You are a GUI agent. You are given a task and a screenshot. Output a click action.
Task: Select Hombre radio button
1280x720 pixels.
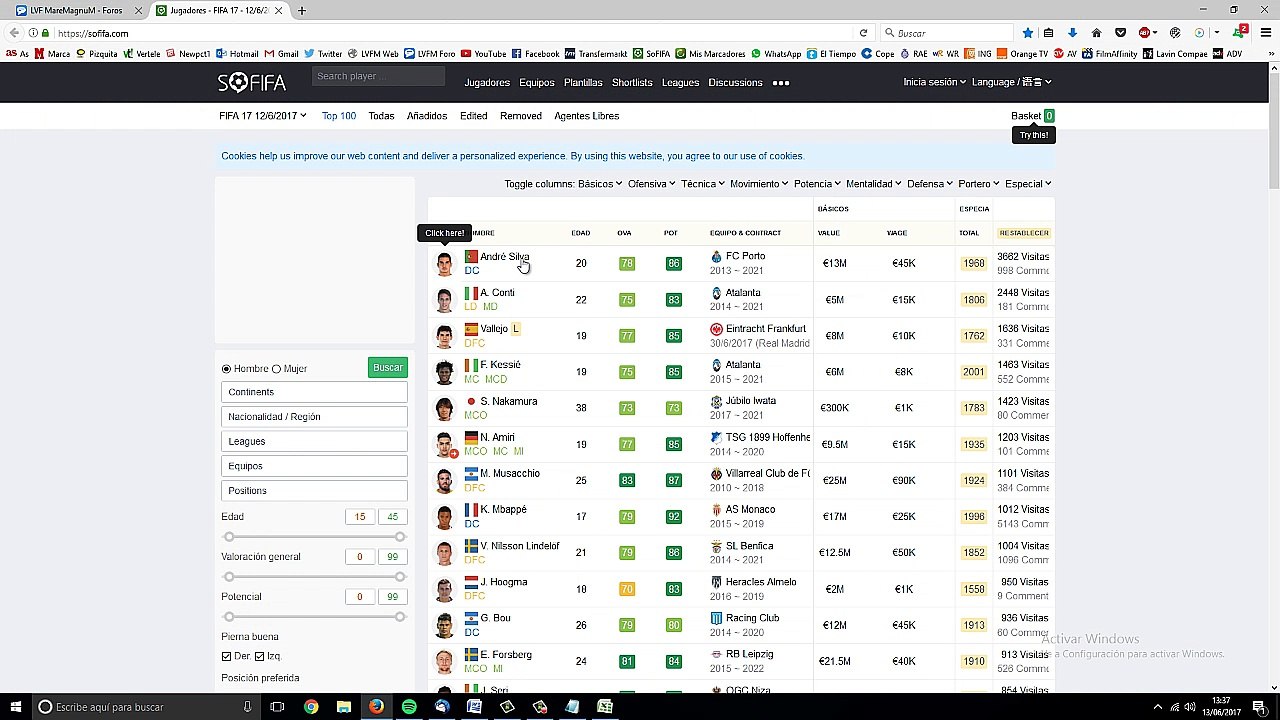click(226, 369)
